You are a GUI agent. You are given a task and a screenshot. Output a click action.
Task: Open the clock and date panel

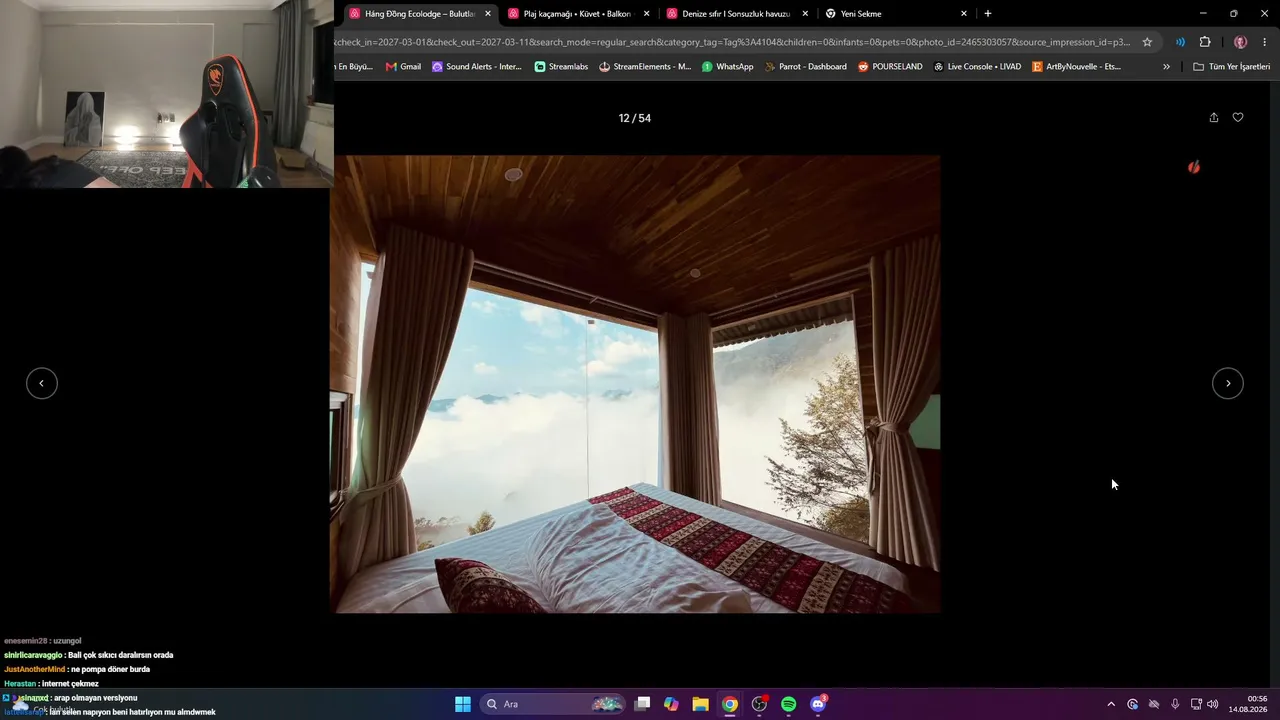click(1249, 704)
